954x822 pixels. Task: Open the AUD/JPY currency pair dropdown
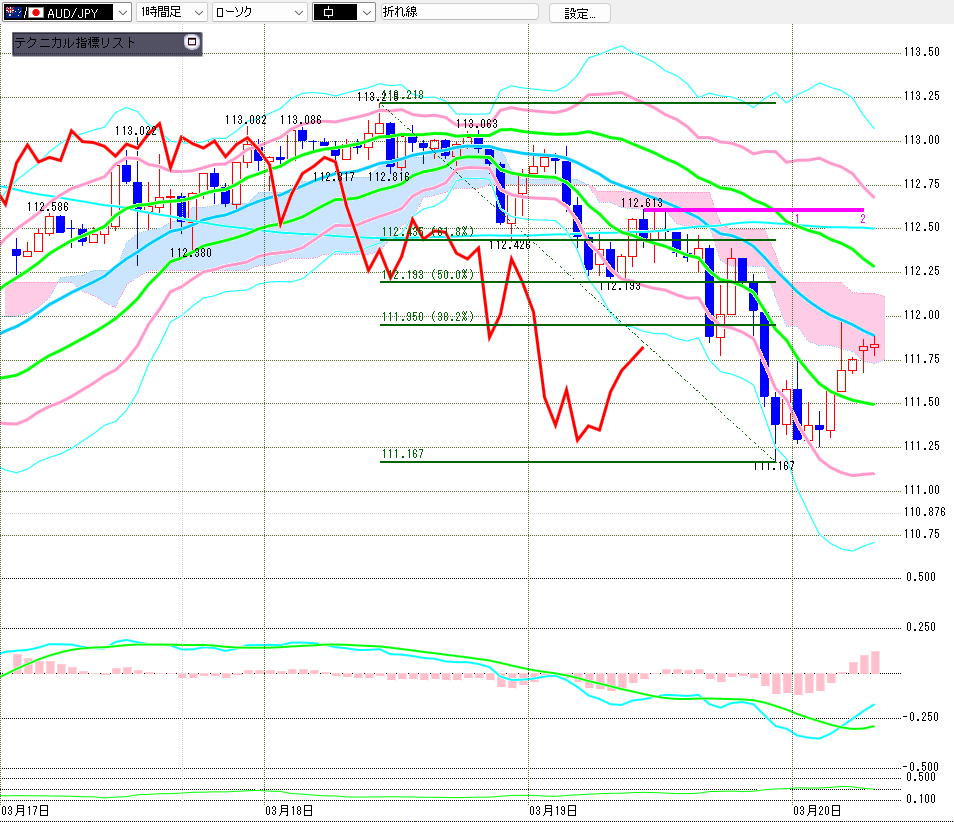click(x=122, y=13)
